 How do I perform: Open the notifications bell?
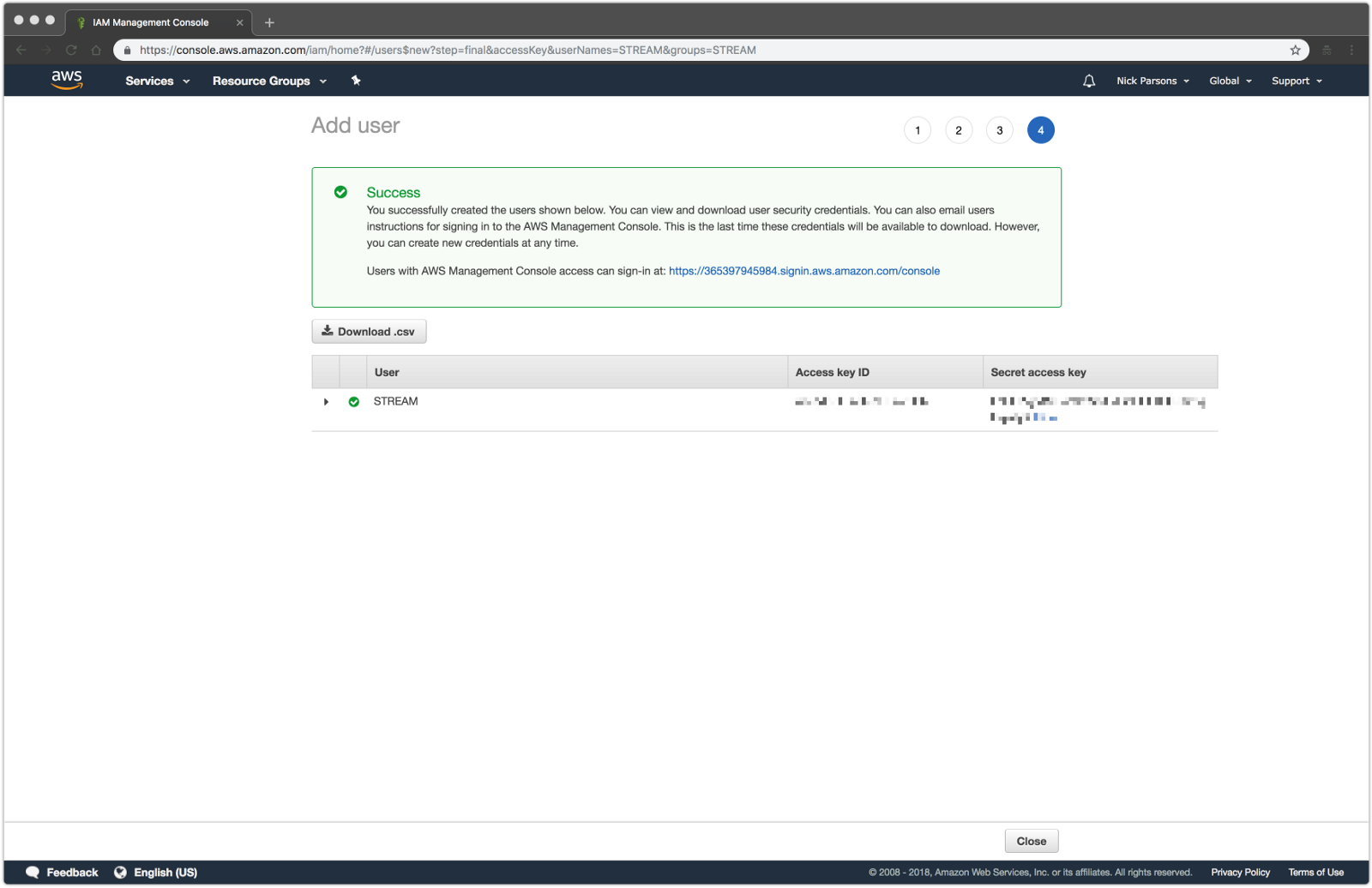(x=1089, y=81)
